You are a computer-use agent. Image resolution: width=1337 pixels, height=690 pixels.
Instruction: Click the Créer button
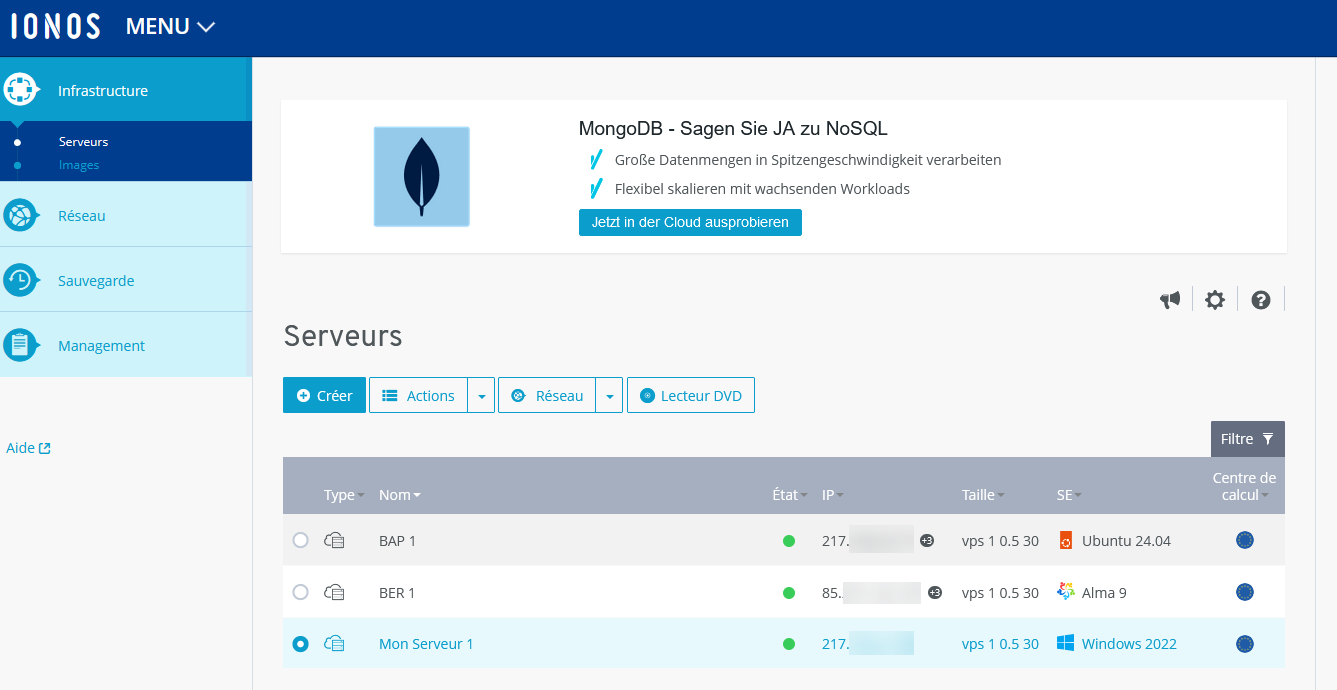324,395
